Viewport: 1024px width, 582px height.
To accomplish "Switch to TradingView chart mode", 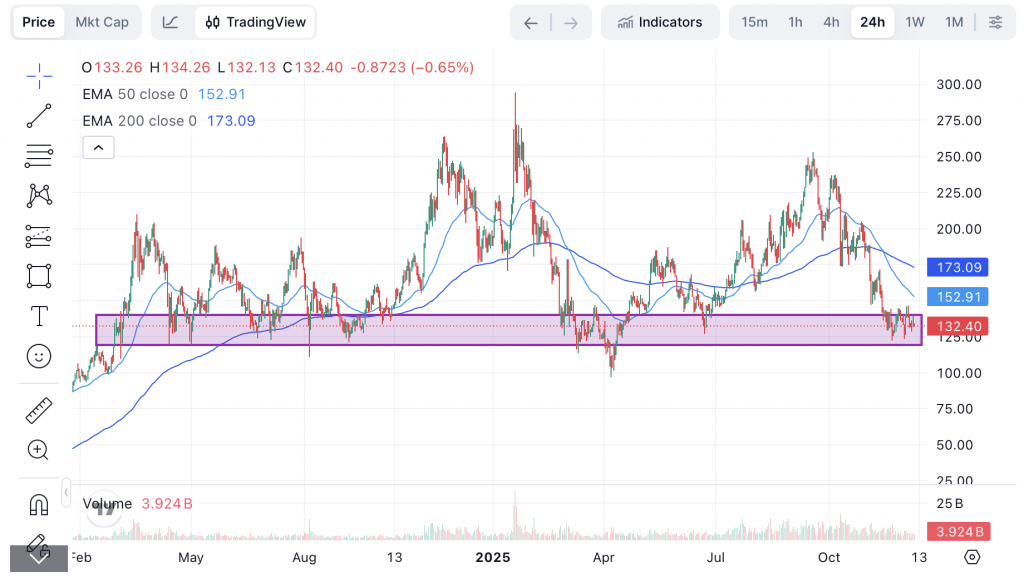I will (254, 22).
